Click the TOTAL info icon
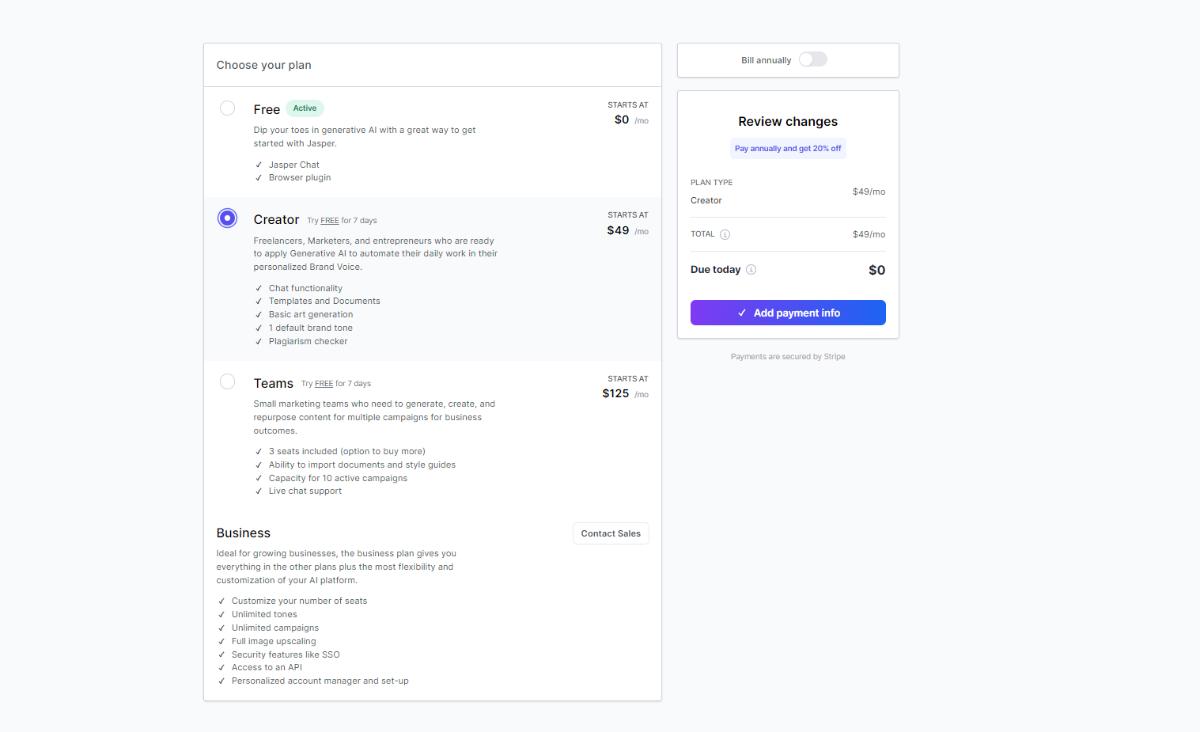This screenshot has height=732, width=1200. (725, 234)
